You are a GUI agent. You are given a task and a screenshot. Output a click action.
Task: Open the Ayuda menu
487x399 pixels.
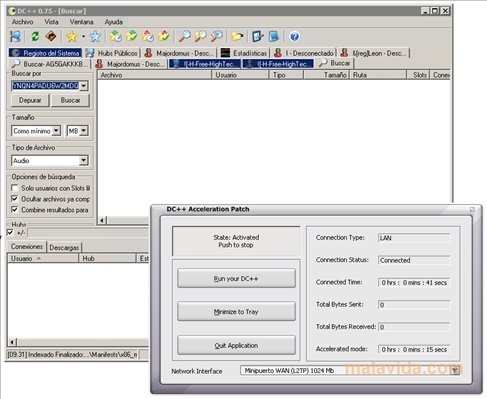point(114,22)
